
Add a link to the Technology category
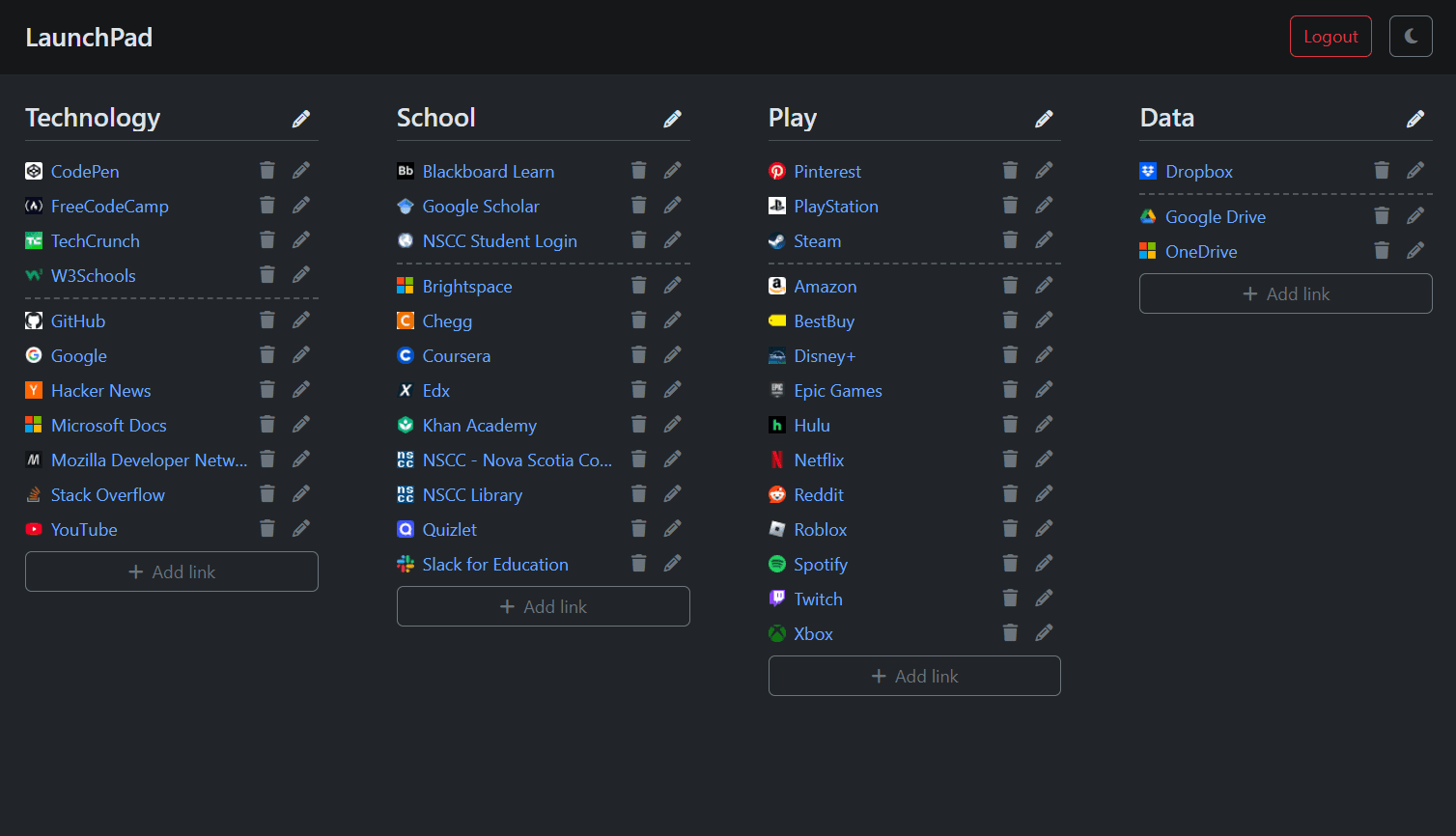coord(172,571)
